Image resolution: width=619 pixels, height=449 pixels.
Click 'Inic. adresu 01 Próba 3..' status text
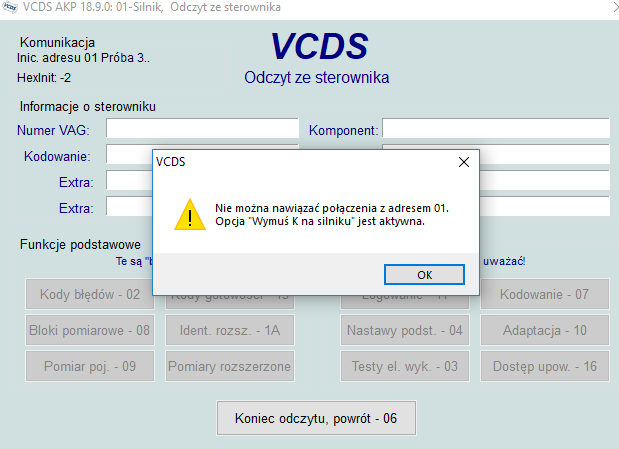[x=83, y=58]
